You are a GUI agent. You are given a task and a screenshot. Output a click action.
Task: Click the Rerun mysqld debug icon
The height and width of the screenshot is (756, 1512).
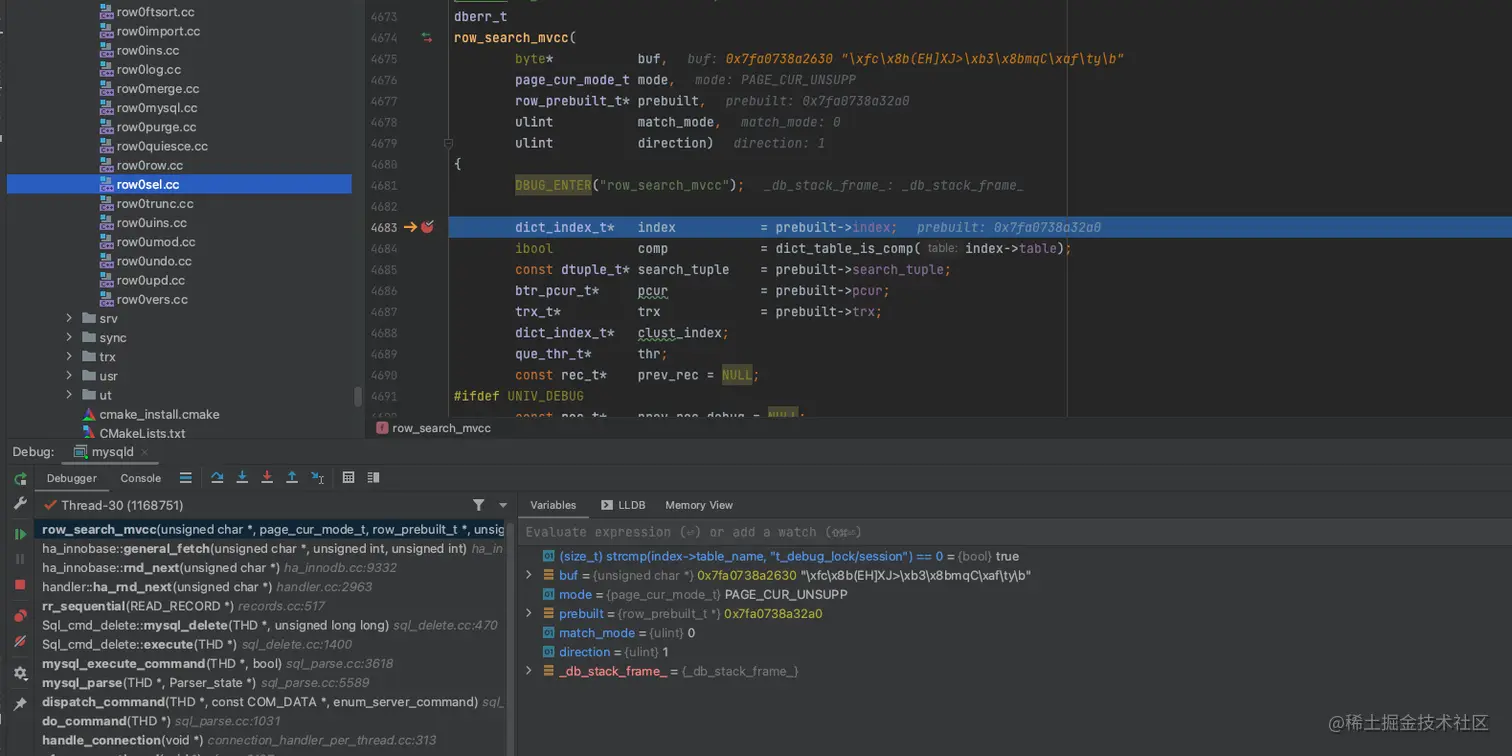[20, 479]
